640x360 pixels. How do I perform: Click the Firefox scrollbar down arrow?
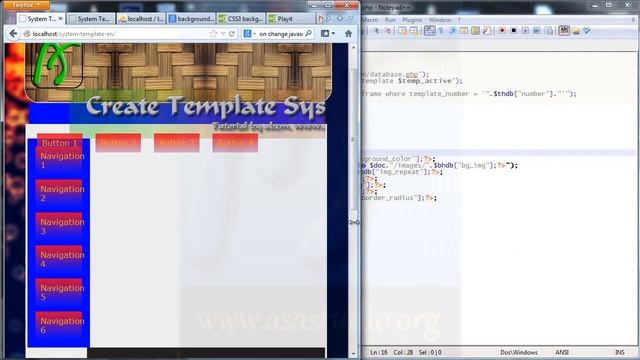click(x=353, y=354)
